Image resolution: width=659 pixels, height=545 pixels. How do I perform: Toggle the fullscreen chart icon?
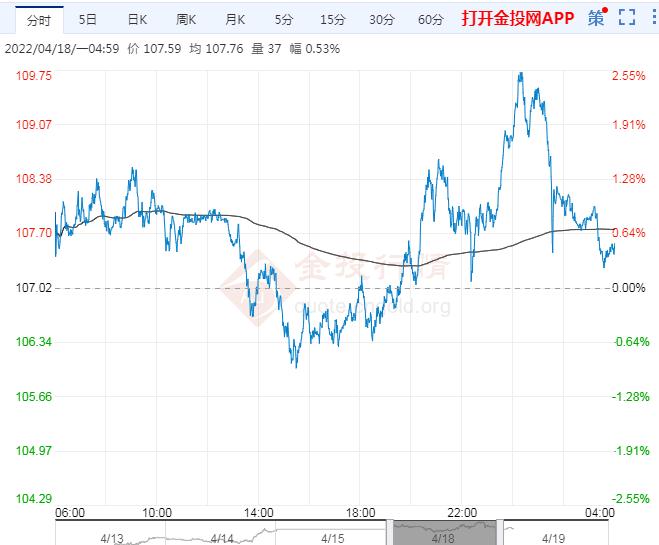pyautogui.click(x=627, y=17)
